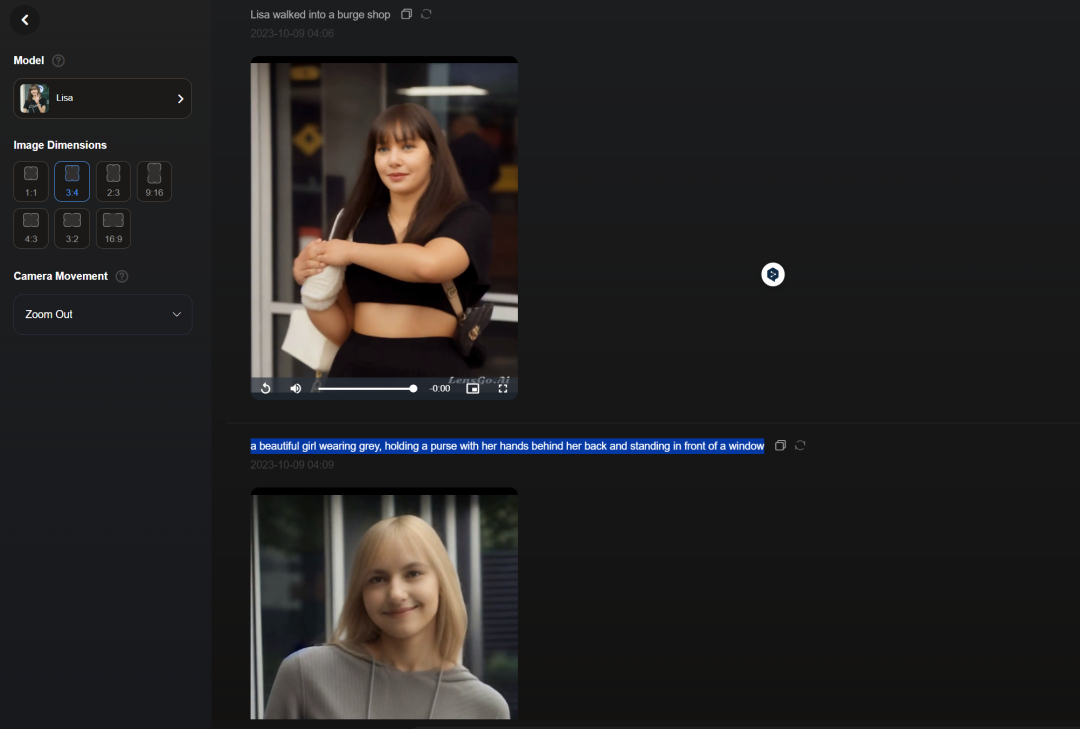Click the Camera Movement heading

point(61,276)
